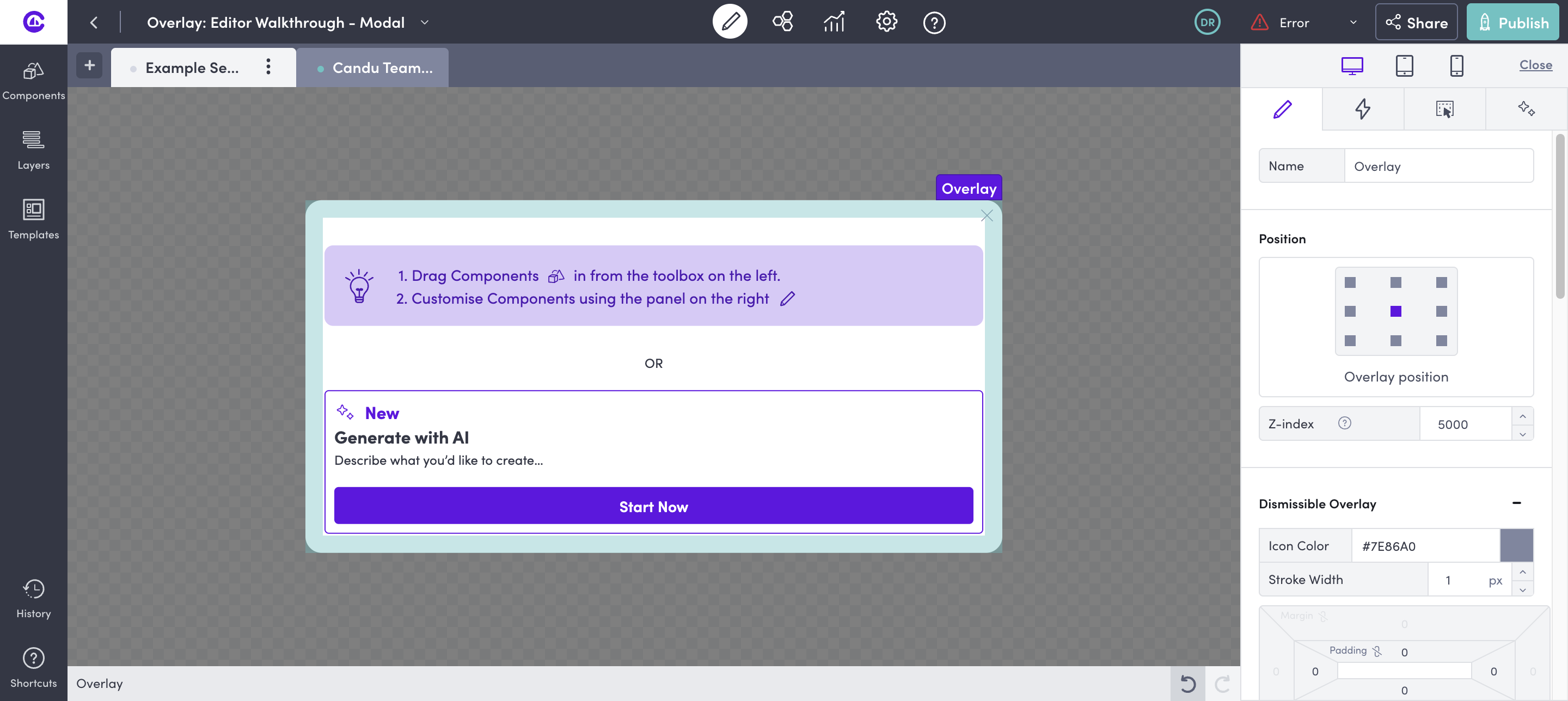
Task: Open the History panel
Action: 33,597
